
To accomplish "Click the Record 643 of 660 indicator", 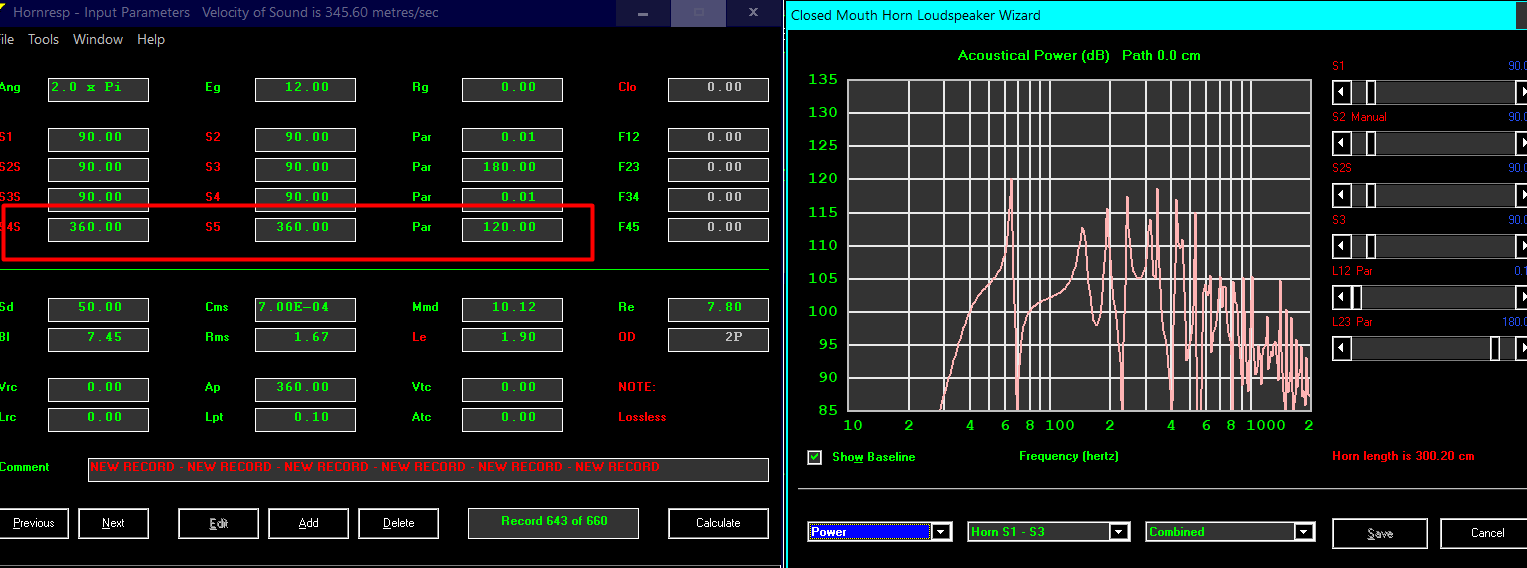I will [553, 523].
